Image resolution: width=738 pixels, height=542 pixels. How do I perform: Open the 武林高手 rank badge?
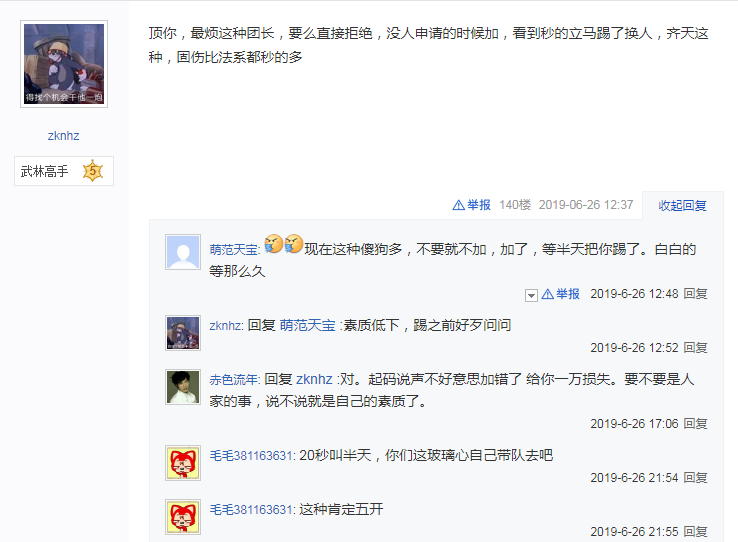[64, 171]
